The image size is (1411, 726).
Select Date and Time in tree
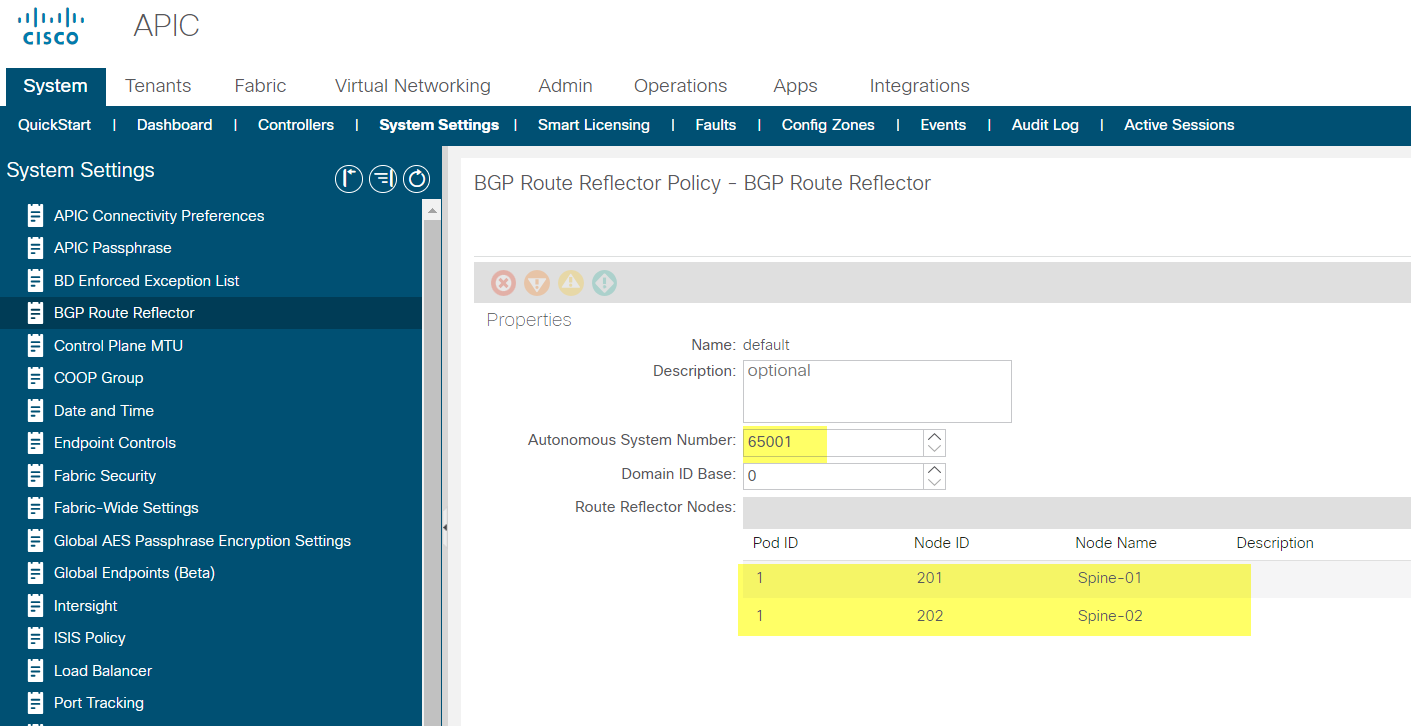104,411
